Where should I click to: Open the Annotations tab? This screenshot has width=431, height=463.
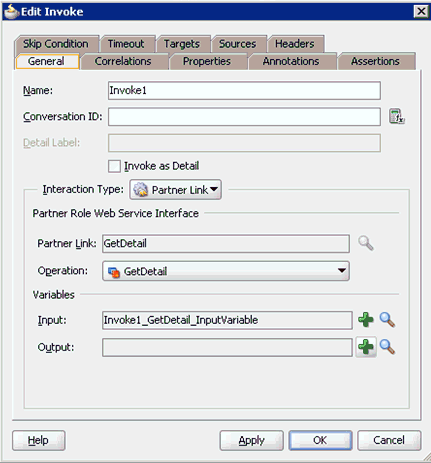point(291,61)
